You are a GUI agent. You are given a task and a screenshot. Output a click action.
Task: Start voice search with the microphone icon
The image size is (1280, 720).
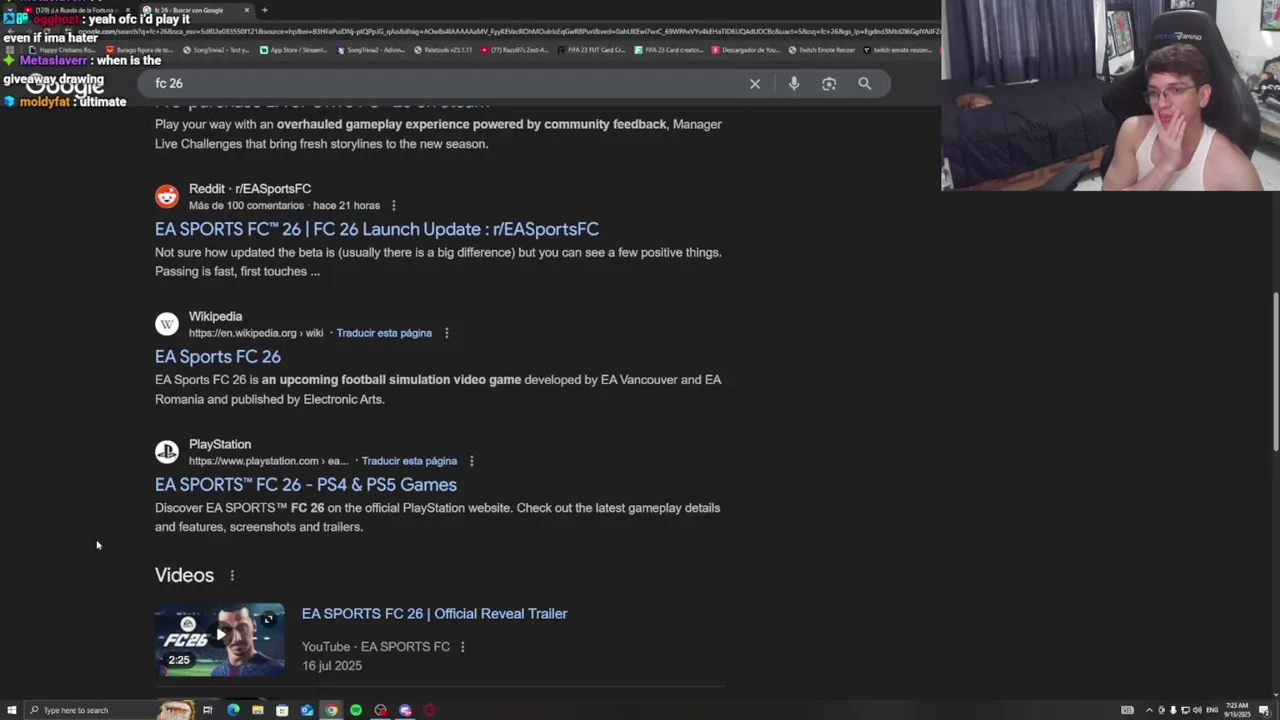pos(794,84)
